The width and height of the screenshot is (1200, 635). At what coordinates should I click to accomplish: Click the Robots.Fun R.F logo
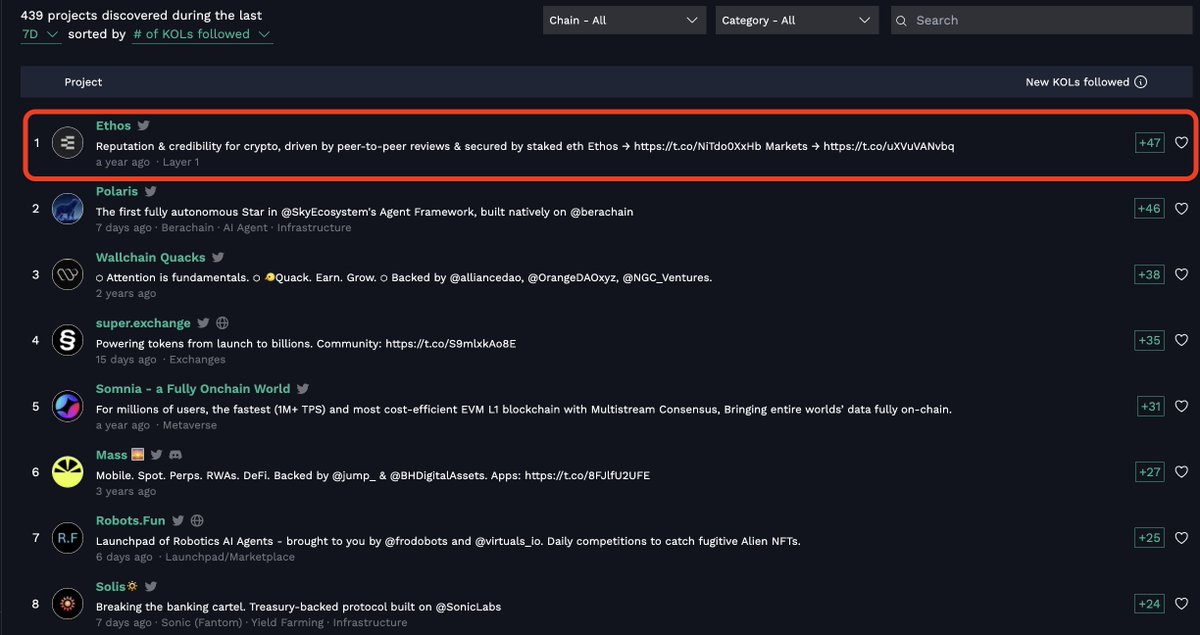[x=67, y=538]
